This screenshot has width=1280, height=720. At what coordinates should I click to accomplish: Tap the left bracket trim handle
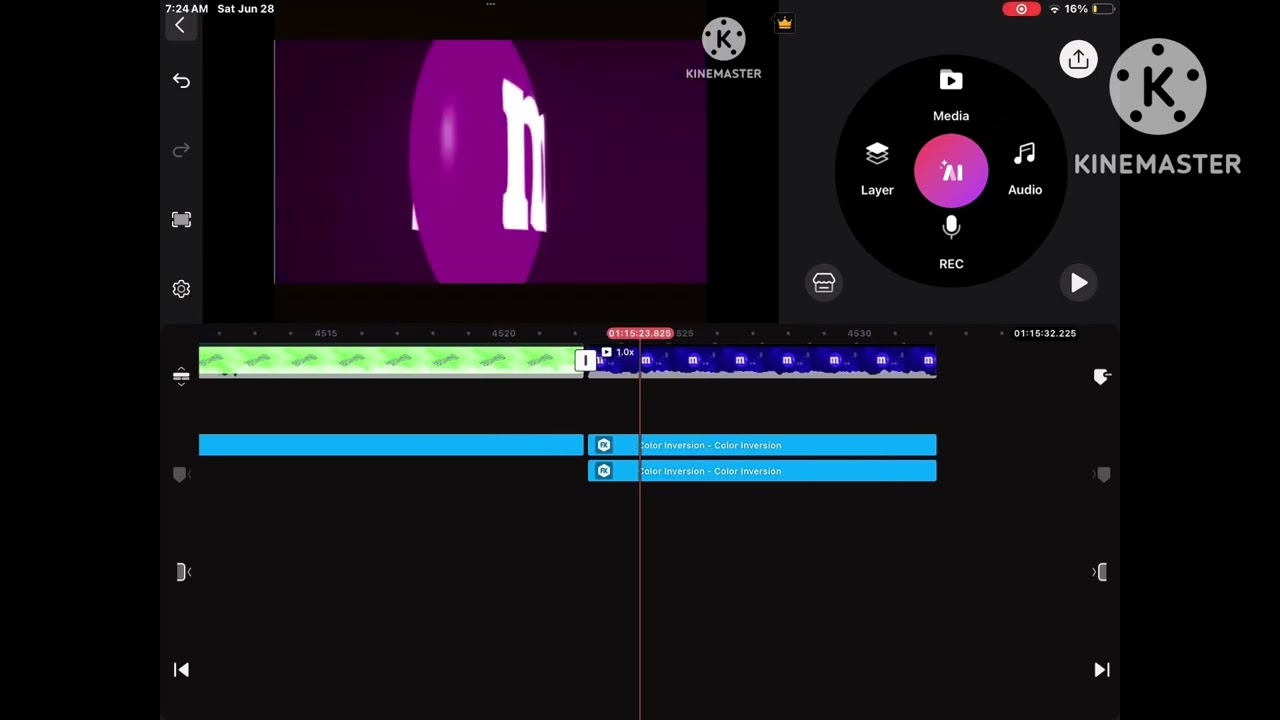tap(183, 572)
